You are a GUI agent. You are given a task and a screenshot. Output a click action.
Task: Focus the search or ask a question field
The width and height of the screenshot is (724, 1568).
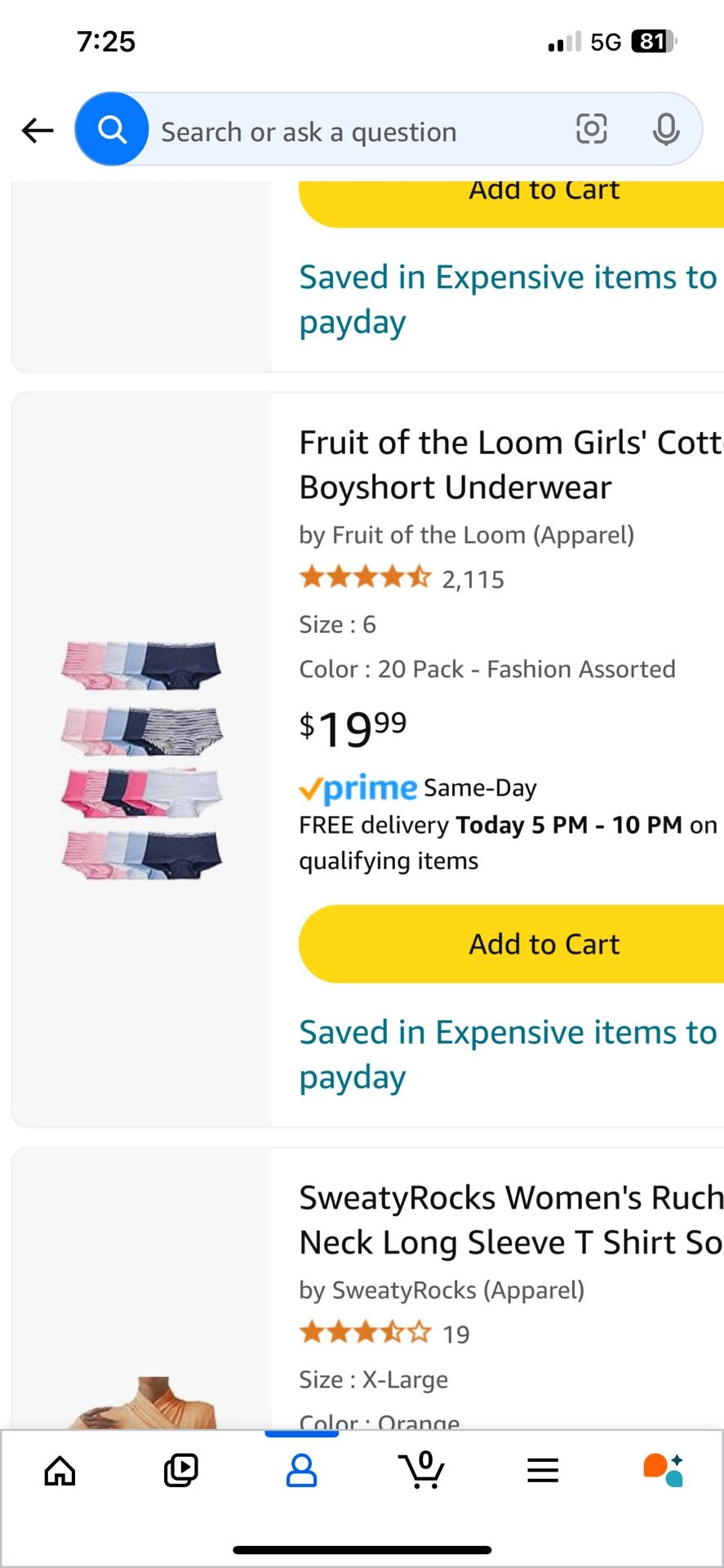pyautogui.click(x=351, y=131)
